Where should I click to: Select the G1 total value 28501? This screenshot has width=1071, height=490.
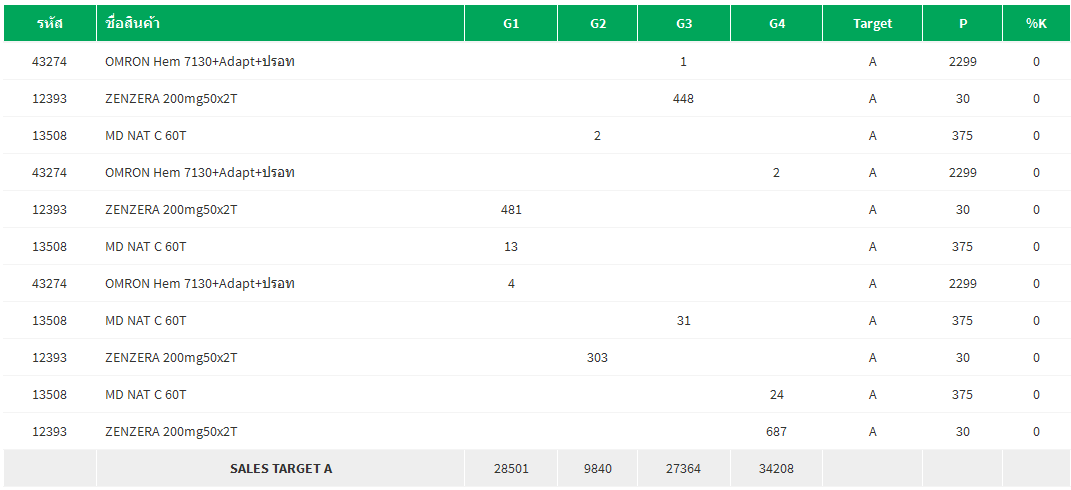pyautogui.click(x=511, y=468)
